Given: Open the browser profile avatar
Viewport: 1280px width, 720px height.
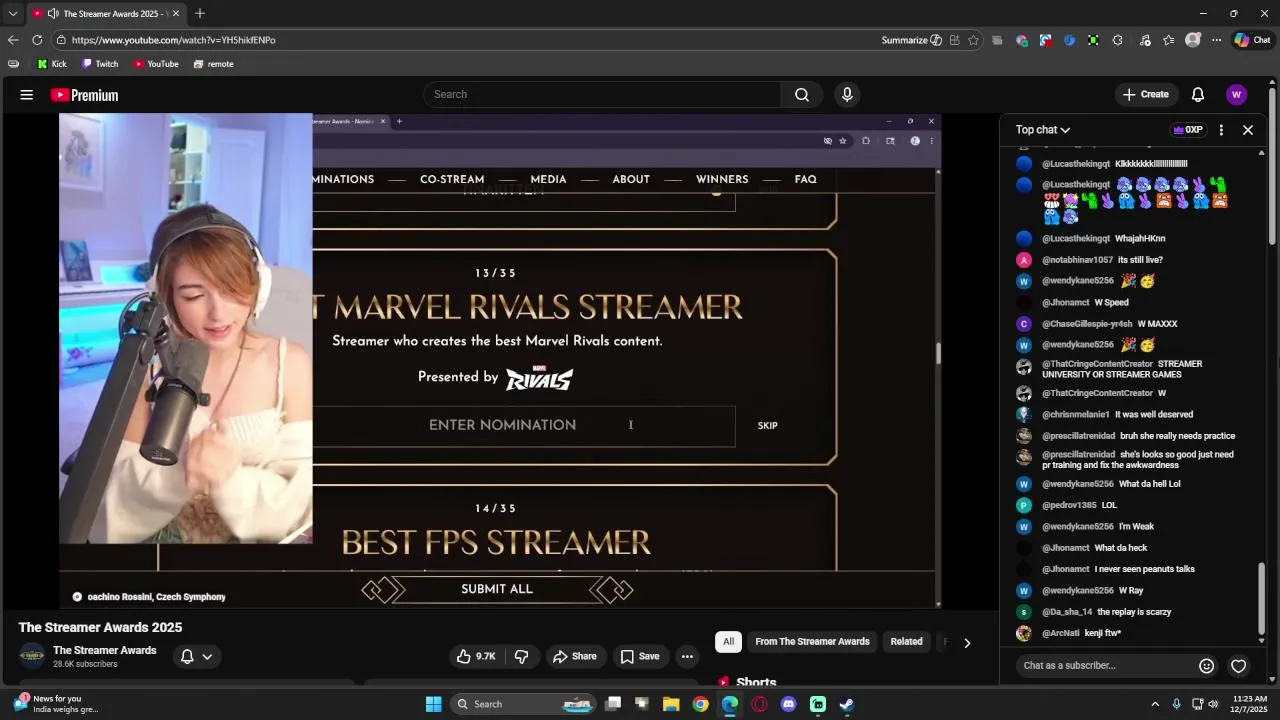Looking at the screenshot, I should [1192, 40].
